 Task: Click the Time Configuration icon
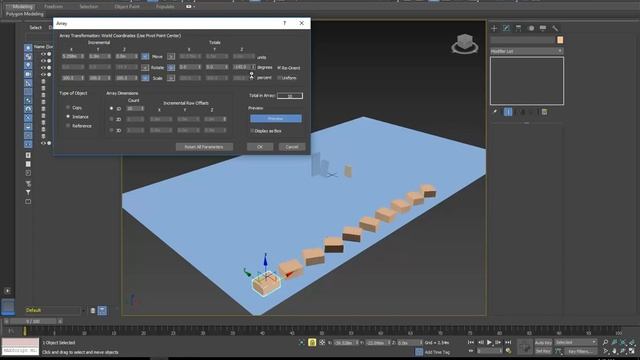click(x=508, y=351)
